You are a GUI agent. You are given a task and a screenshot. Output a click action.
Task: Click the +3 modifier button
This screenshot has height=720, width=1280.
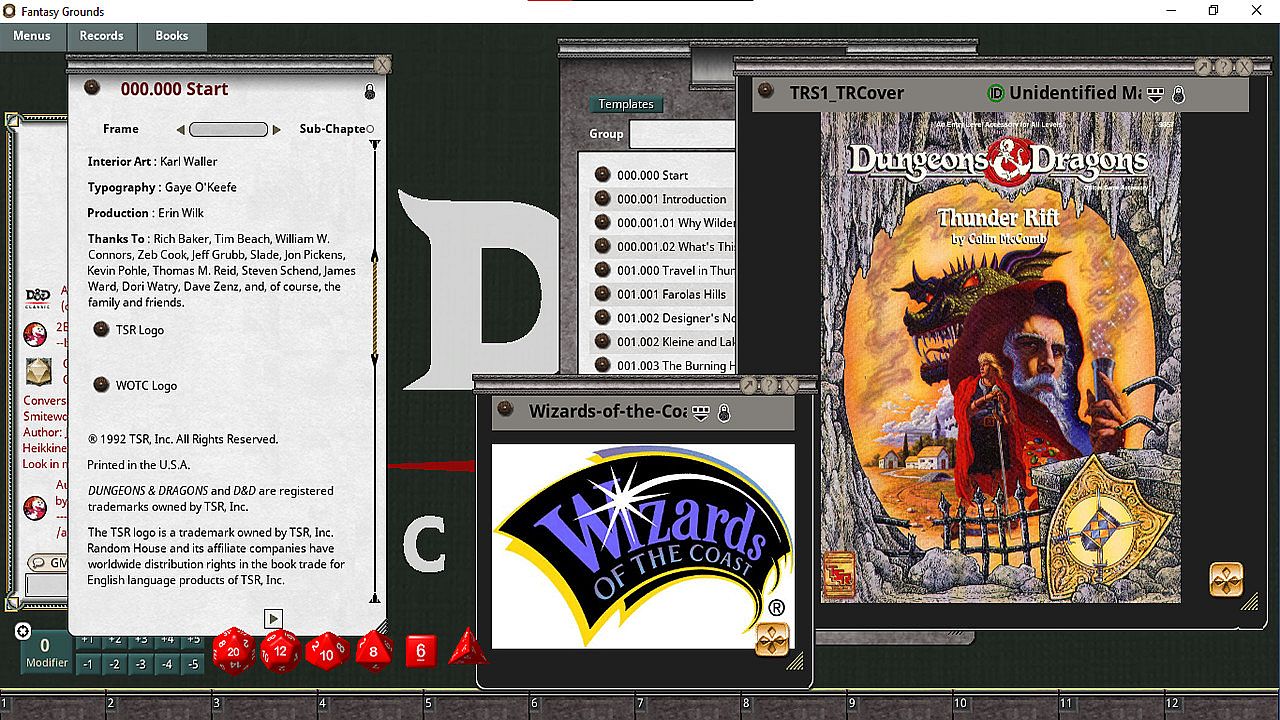click(x=141, y=640)
